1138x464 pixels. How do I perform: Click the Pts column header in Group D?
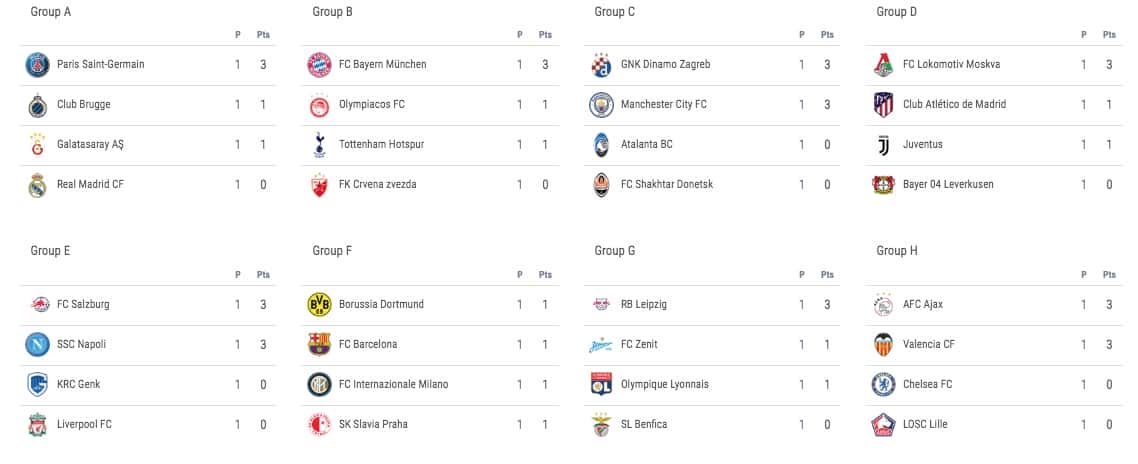coord(1109,35)
